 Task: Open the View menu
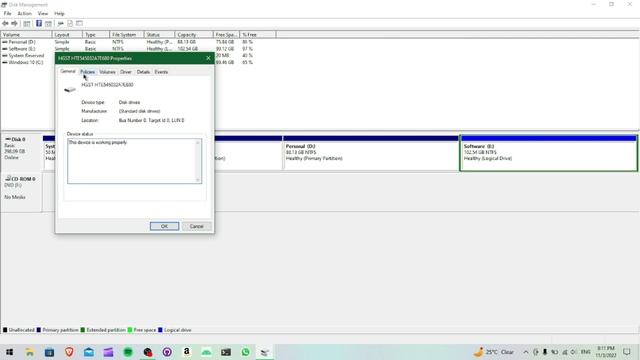(x=43, y=13)
